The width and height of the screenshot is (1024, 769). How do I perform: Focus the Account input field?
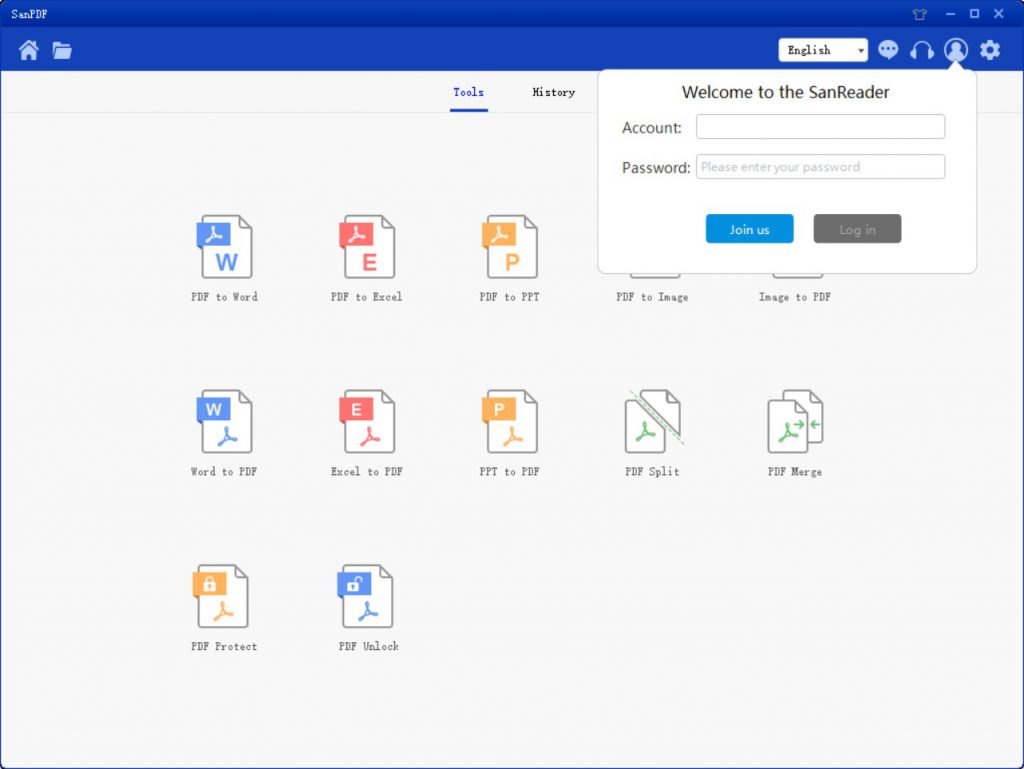820,127
